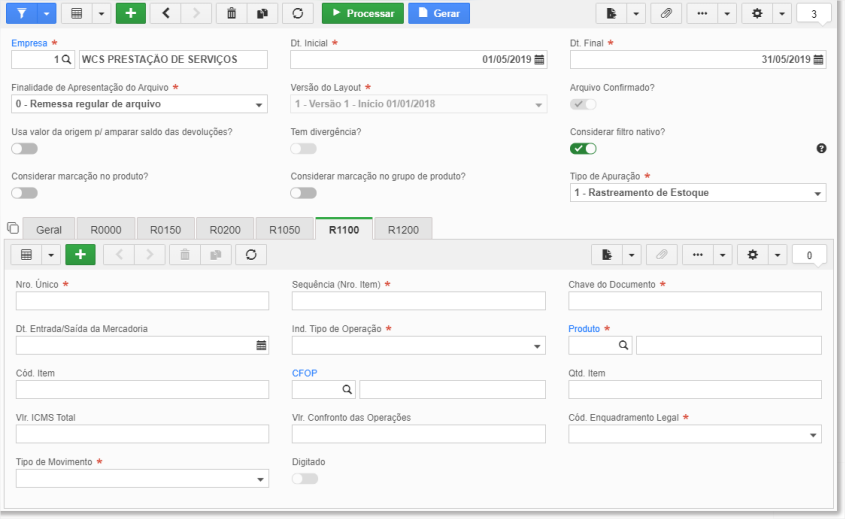Open the Geral tab
This screenshot has width=845, height=519.
coord(49,230)
